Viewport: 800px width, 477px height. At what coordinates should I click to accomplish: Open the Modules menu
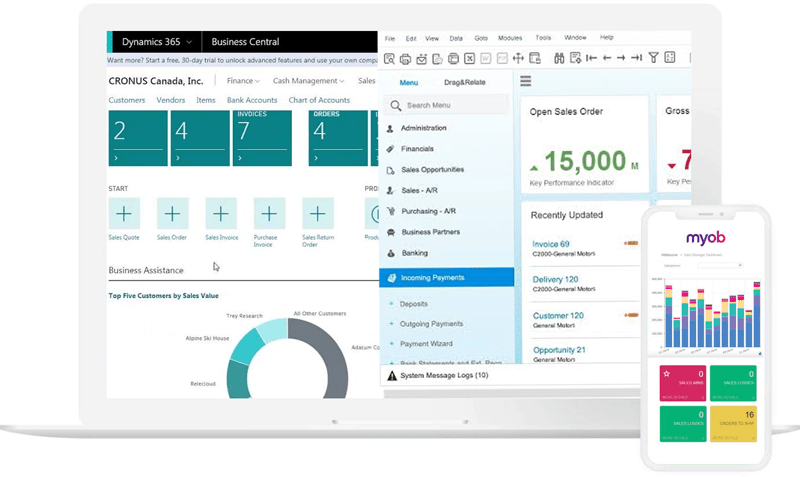tap(510, 38)
